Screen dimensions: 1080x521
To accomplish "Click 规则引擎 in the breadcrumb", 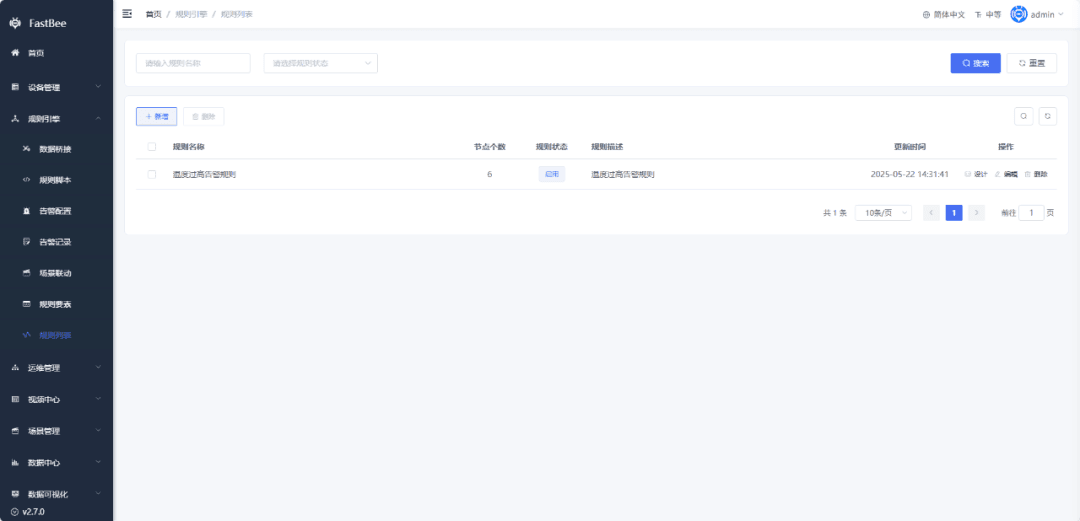I will (x=191, y=14).
